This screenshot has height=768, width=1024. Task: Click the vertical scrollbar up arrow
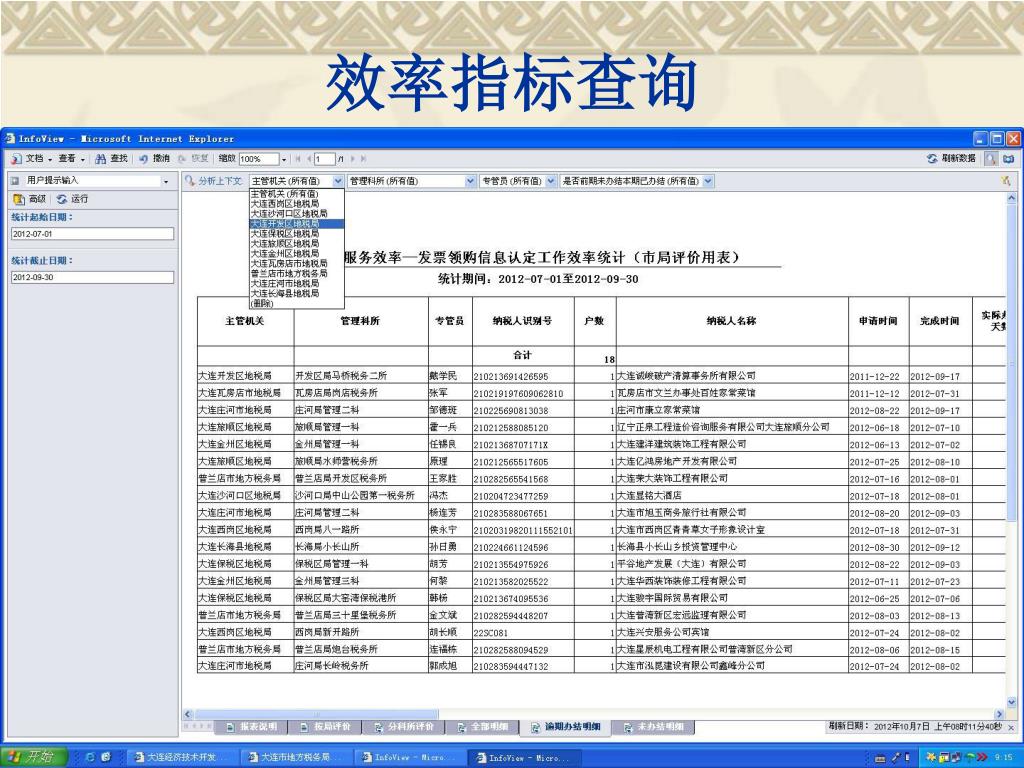tap(1012, 197)
